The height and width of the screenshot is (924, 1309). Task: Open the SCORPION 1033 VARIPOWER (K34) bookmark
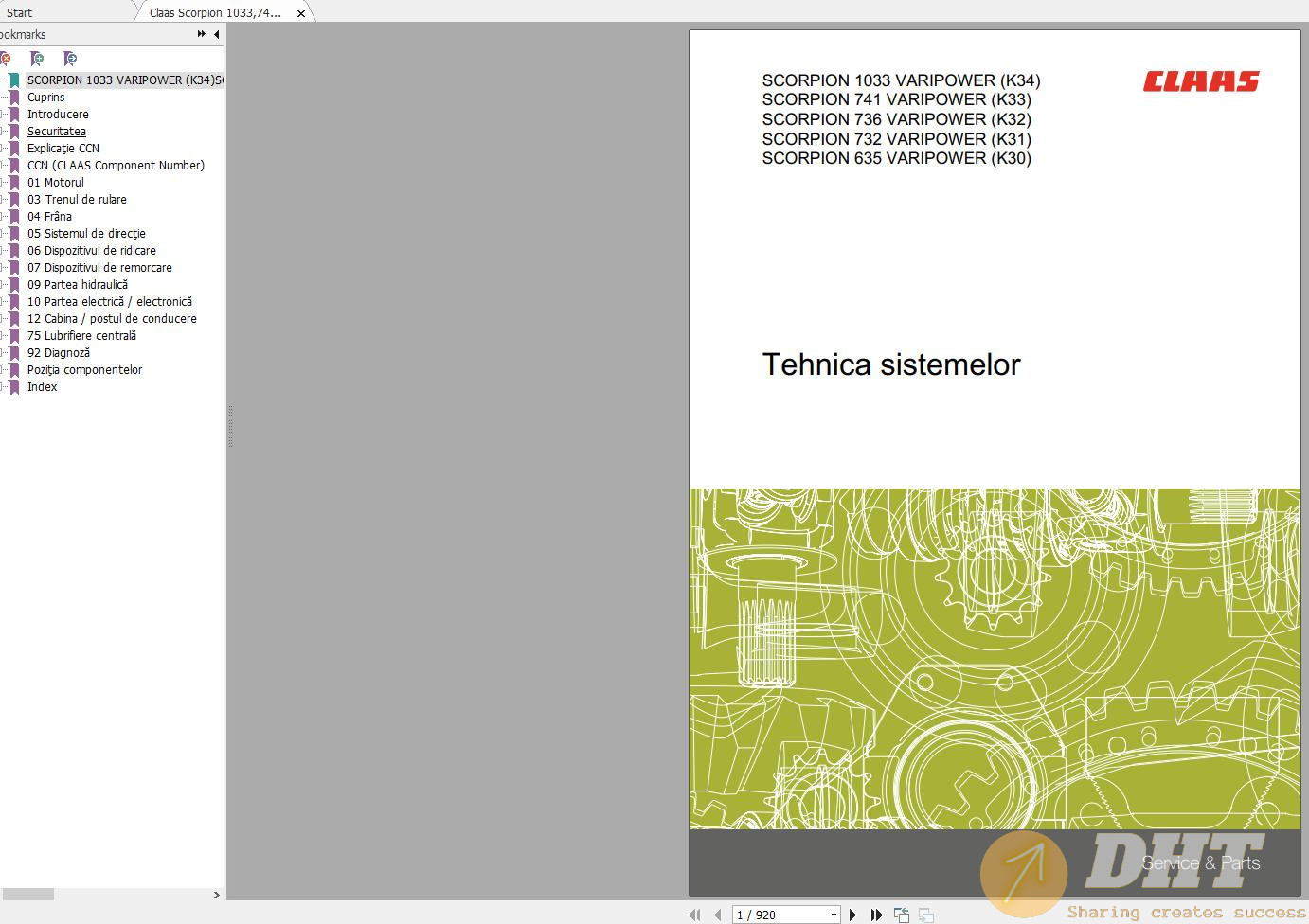point(125,80)
